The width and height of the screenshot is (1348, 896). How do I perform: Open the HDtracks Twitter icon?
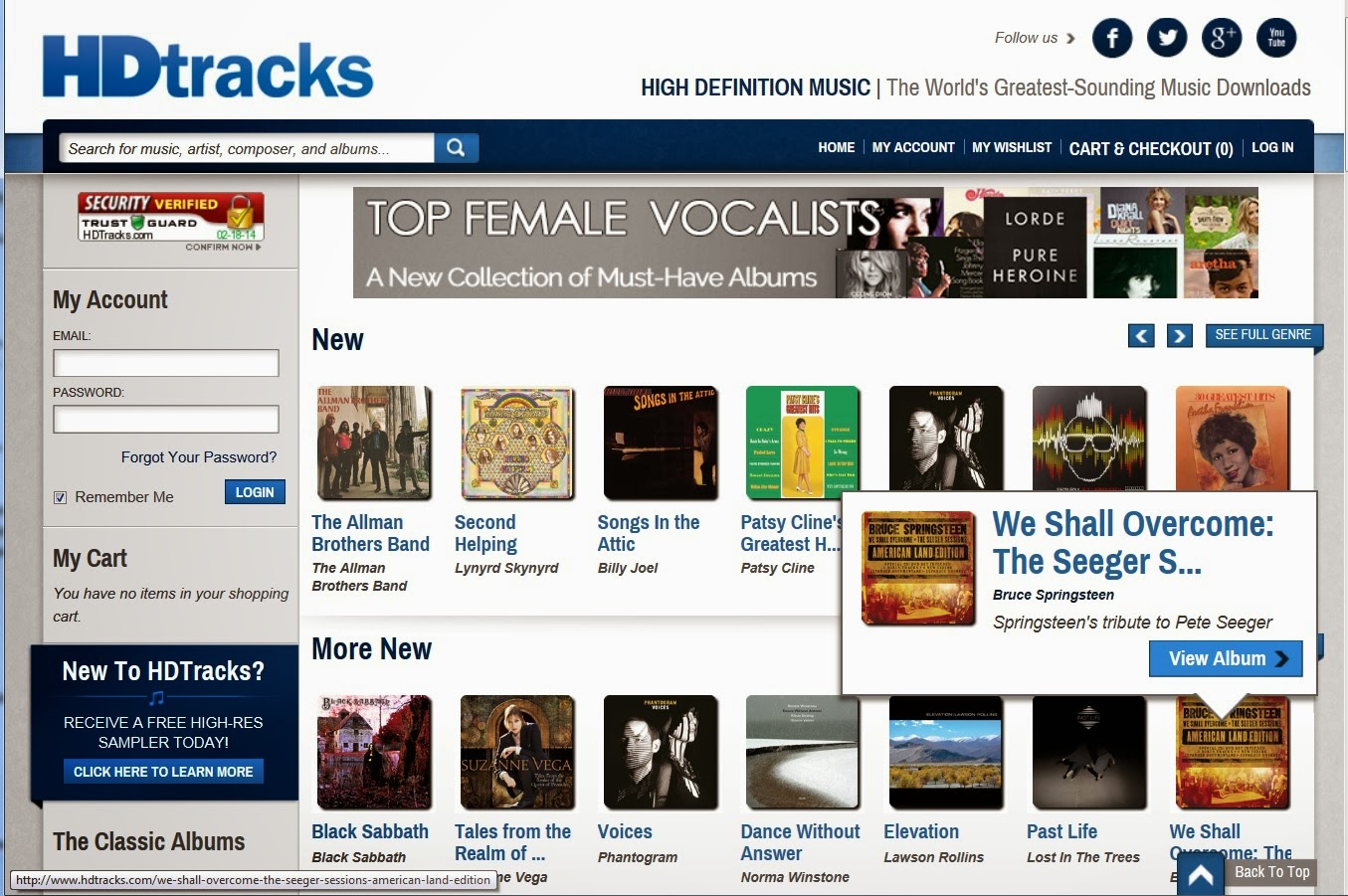click(1167, 39)
